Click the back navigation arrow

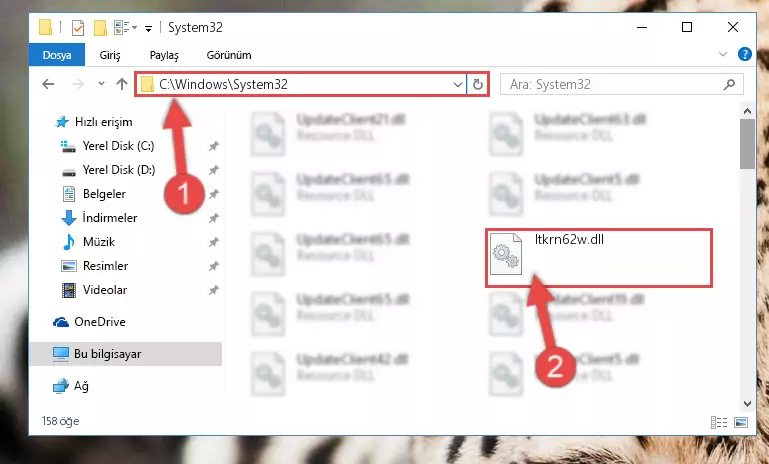click(48, 84)
